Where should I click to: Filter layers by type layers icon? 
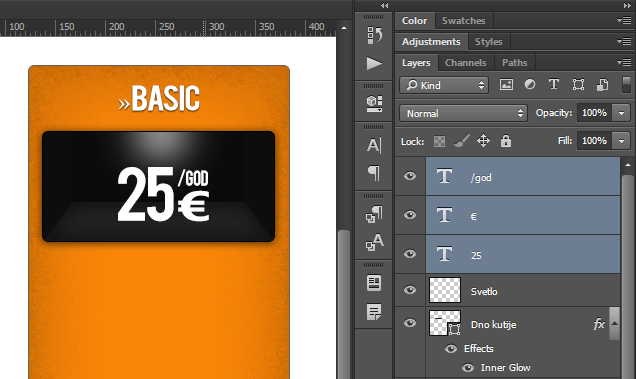click(x=554, y=84)
